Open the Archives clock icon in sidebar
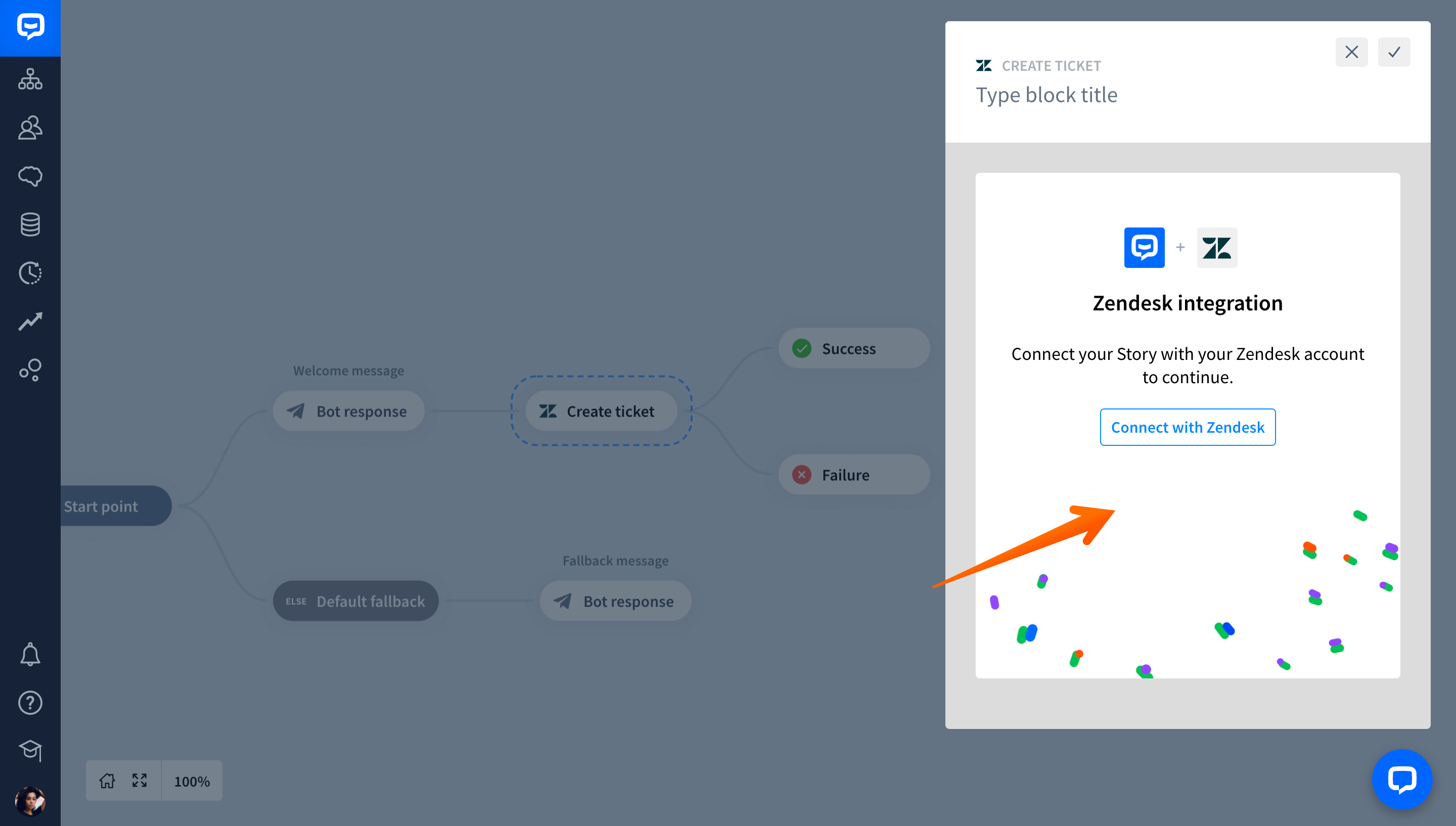 30,273
